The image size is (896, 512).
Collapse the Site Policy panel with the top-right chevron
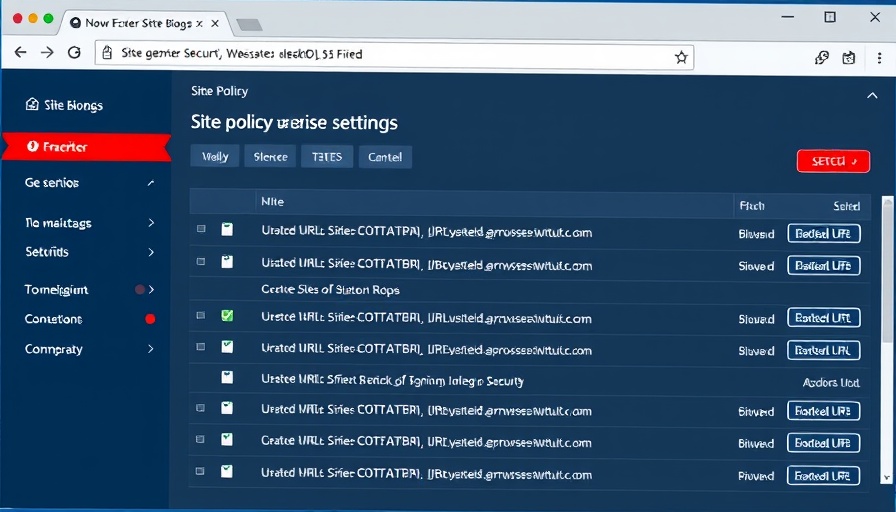(870, 96)
